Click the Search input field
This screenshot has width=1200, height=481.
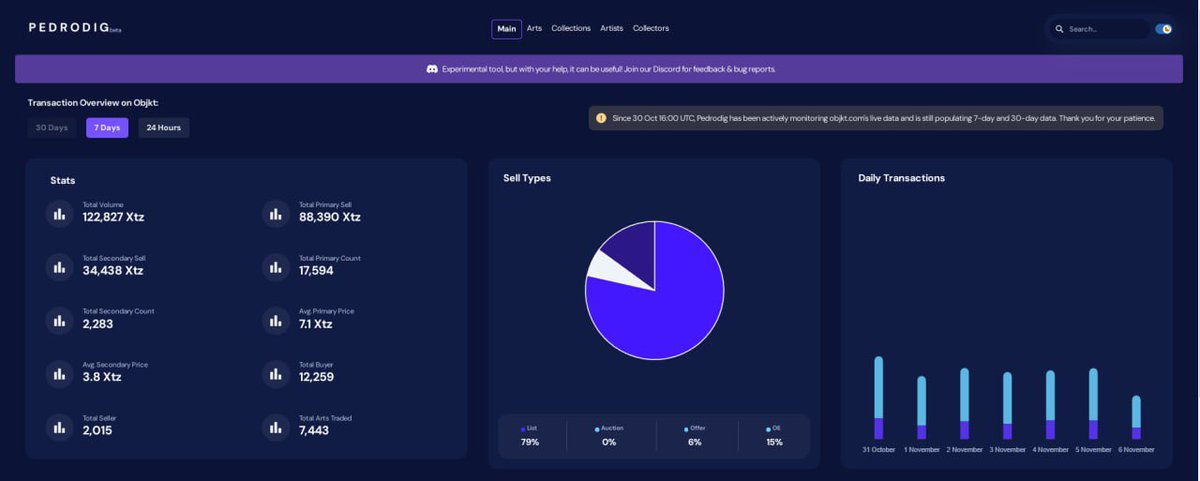[1098, 29]
